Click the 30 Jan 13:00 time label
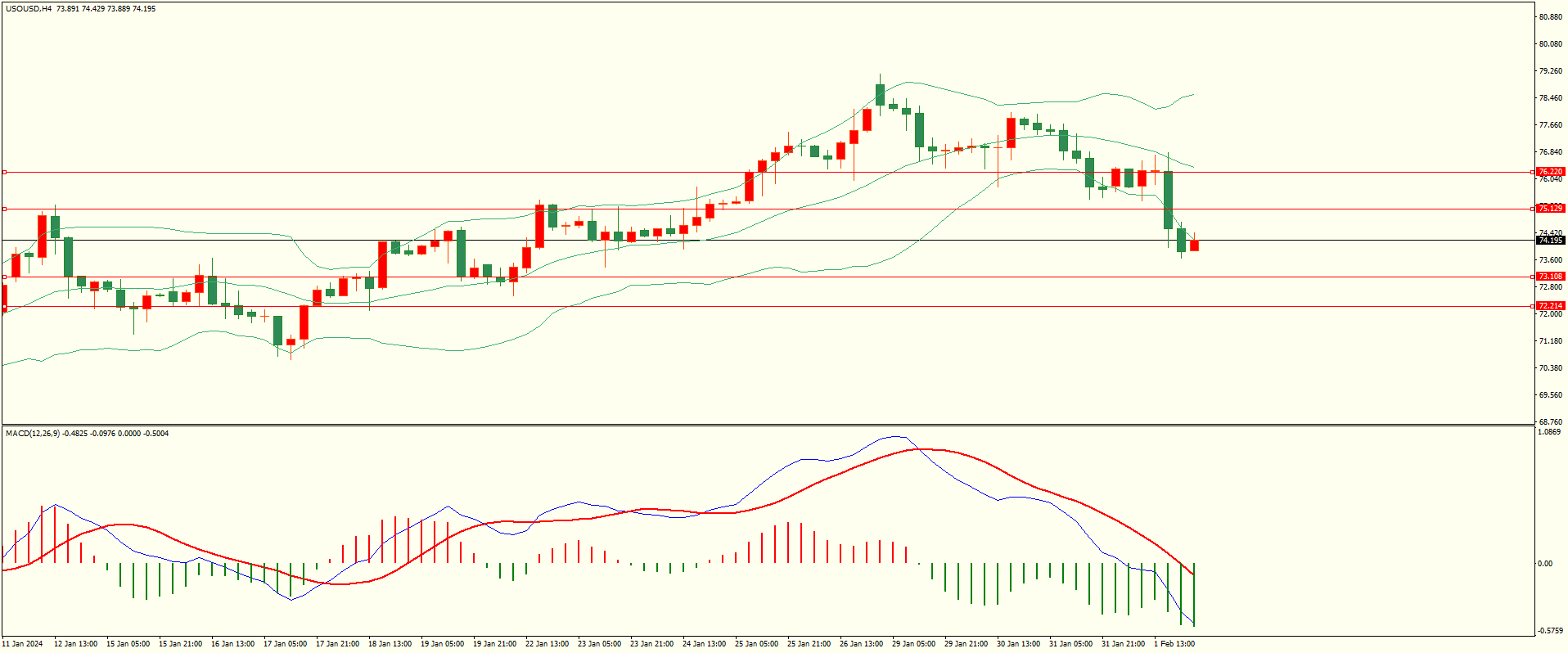Image resolution: width=1568 pixels, height=653 pixels. coord(1018,644)
